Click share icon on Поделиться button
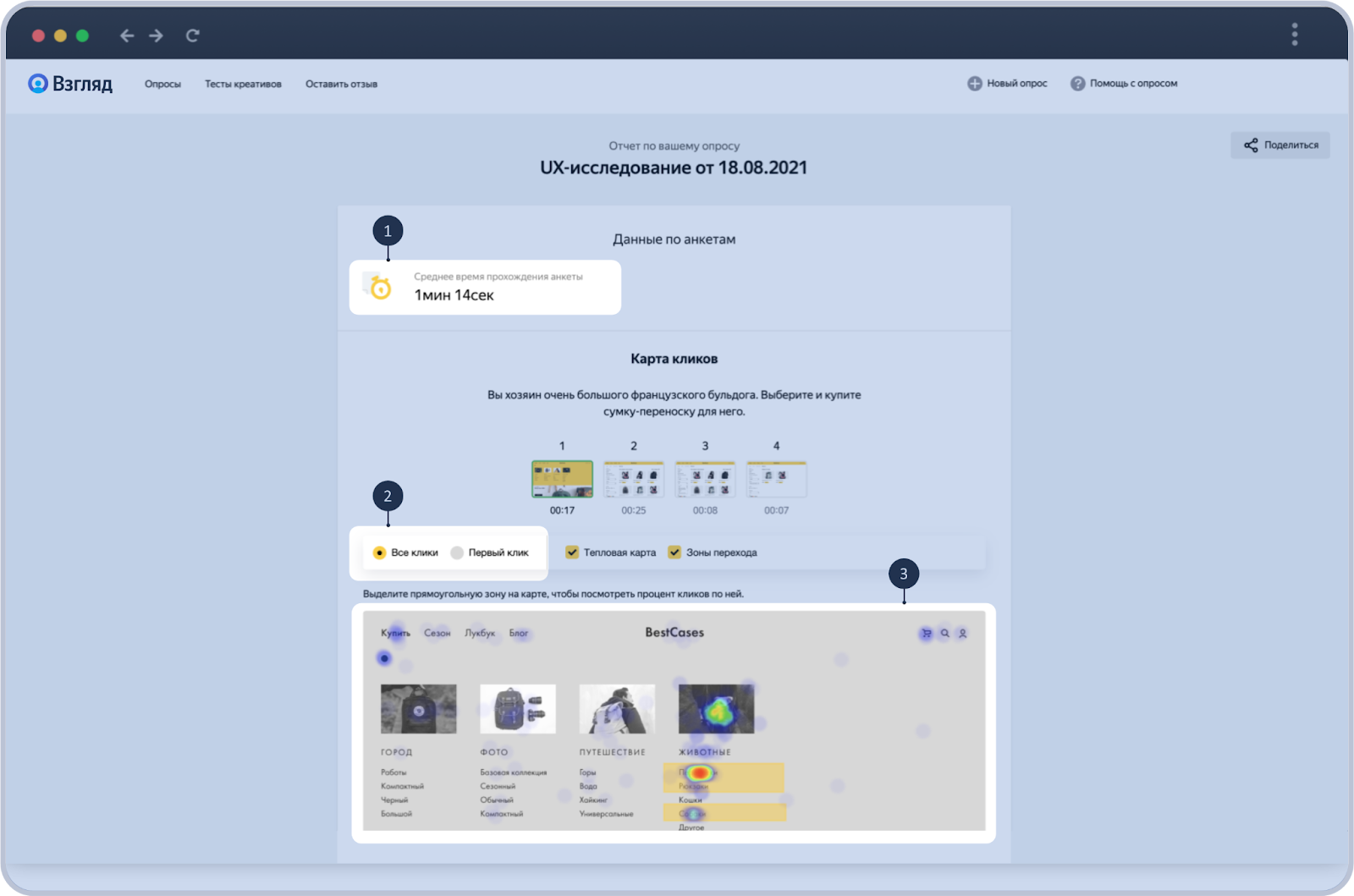This screenshot has width=1354, height=896. pyautogui.click(x=1251, y=145)
